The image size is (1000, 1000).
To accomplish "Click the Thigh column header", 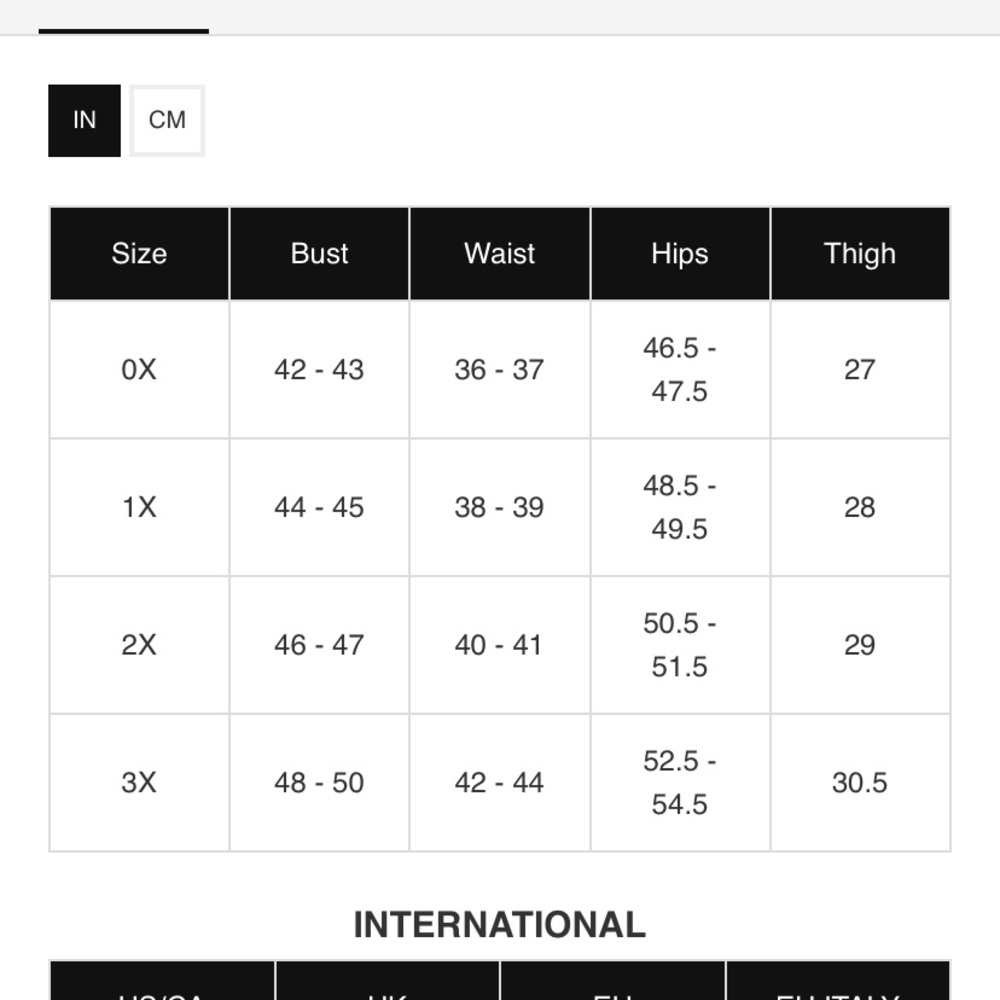I will pyautogui.click(x=860, y=253).
